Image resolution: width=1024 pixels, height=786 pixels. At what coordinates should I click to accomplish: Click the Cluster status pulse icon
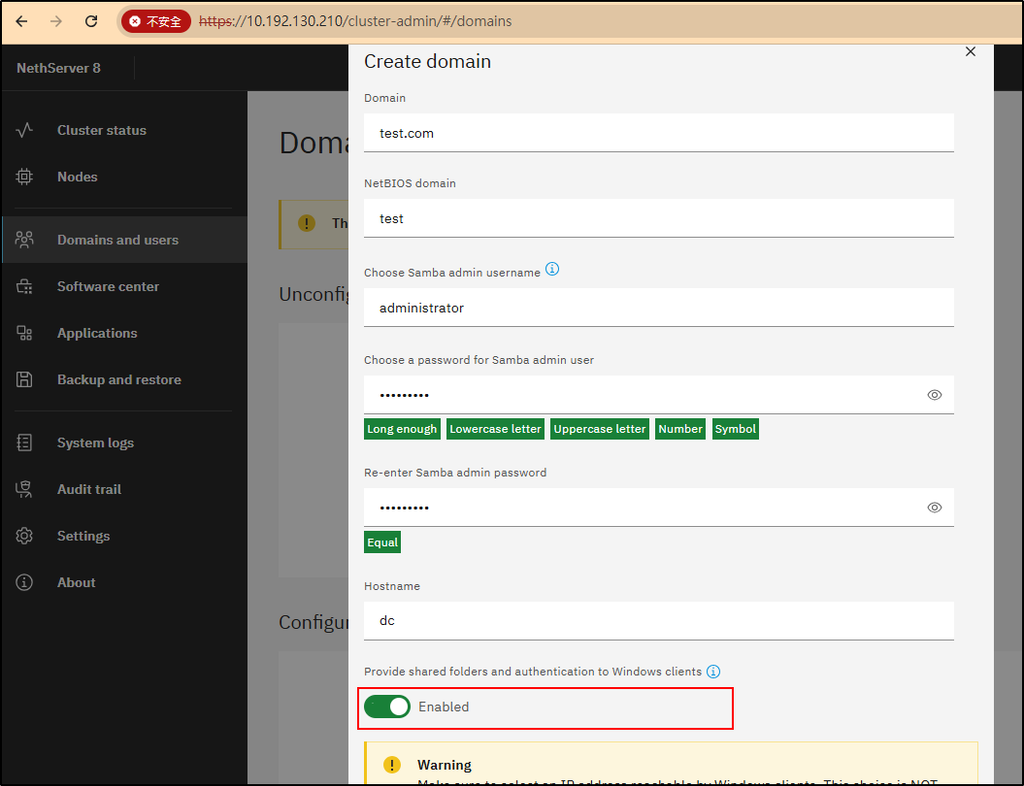[24, 130]
